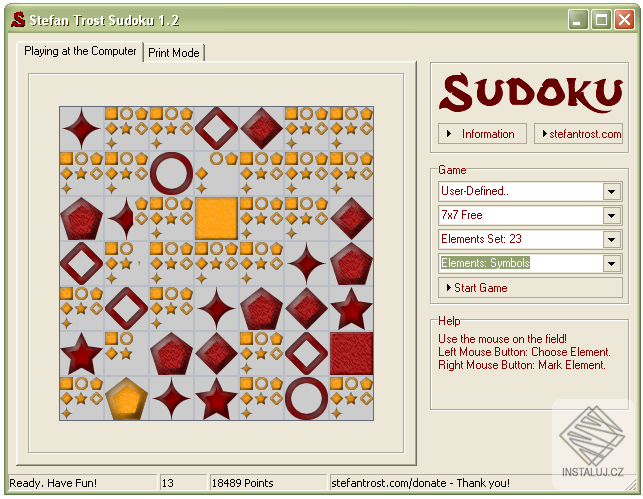Click the candidates cell in row 4, column 4
Image resolution: width=643 pixels, height=499 pixels.
click(x=217, y=264)
